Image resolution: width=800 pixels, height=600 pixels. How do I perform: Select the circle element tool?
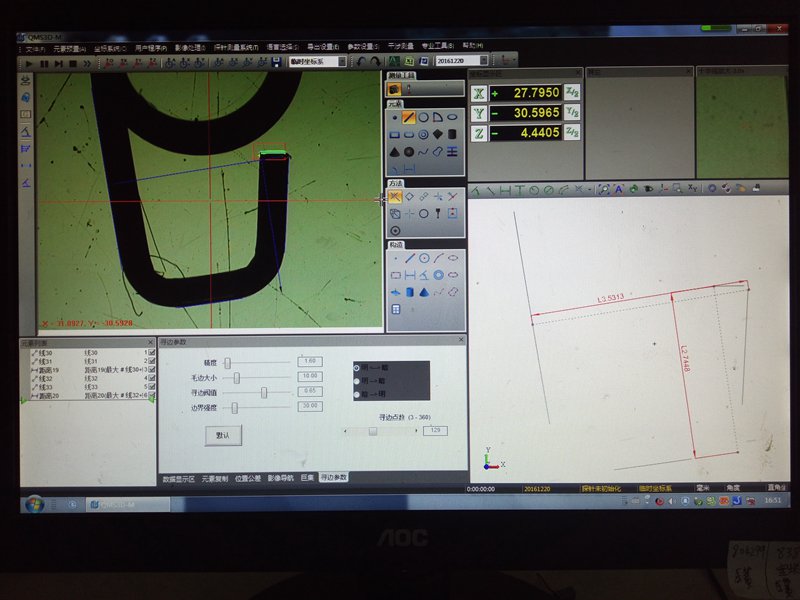pyautogui.click(x=423, y=117)
